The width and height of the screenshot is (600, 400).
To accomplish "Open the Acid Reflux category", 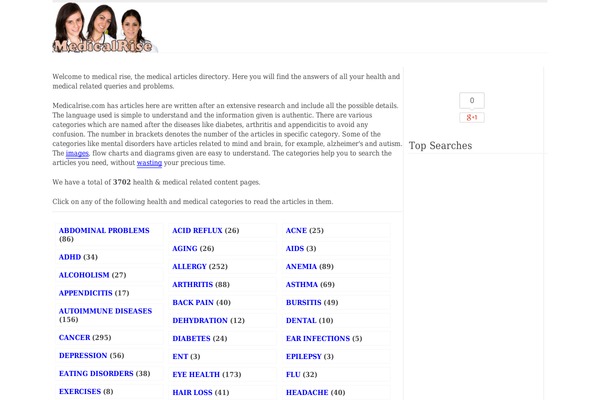I will (197, 231).
